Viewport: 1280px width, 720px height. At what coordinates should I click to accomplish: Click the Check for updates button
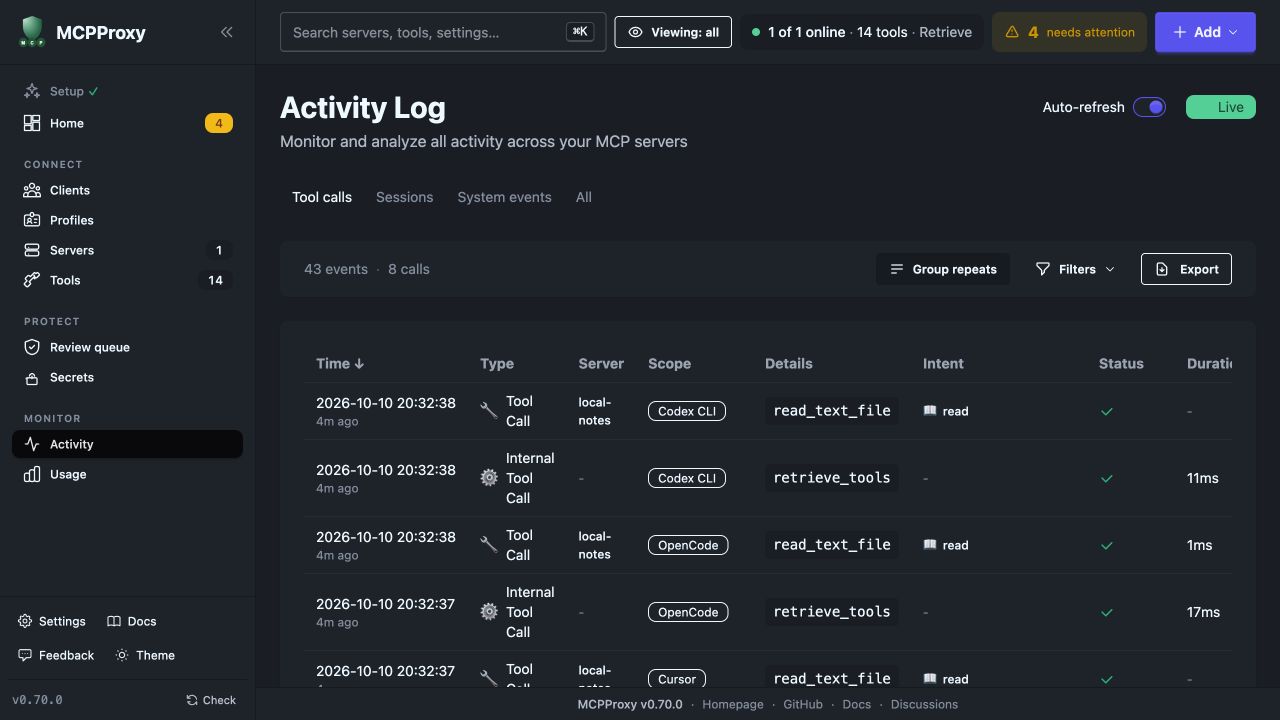click(x=211, y=700)
